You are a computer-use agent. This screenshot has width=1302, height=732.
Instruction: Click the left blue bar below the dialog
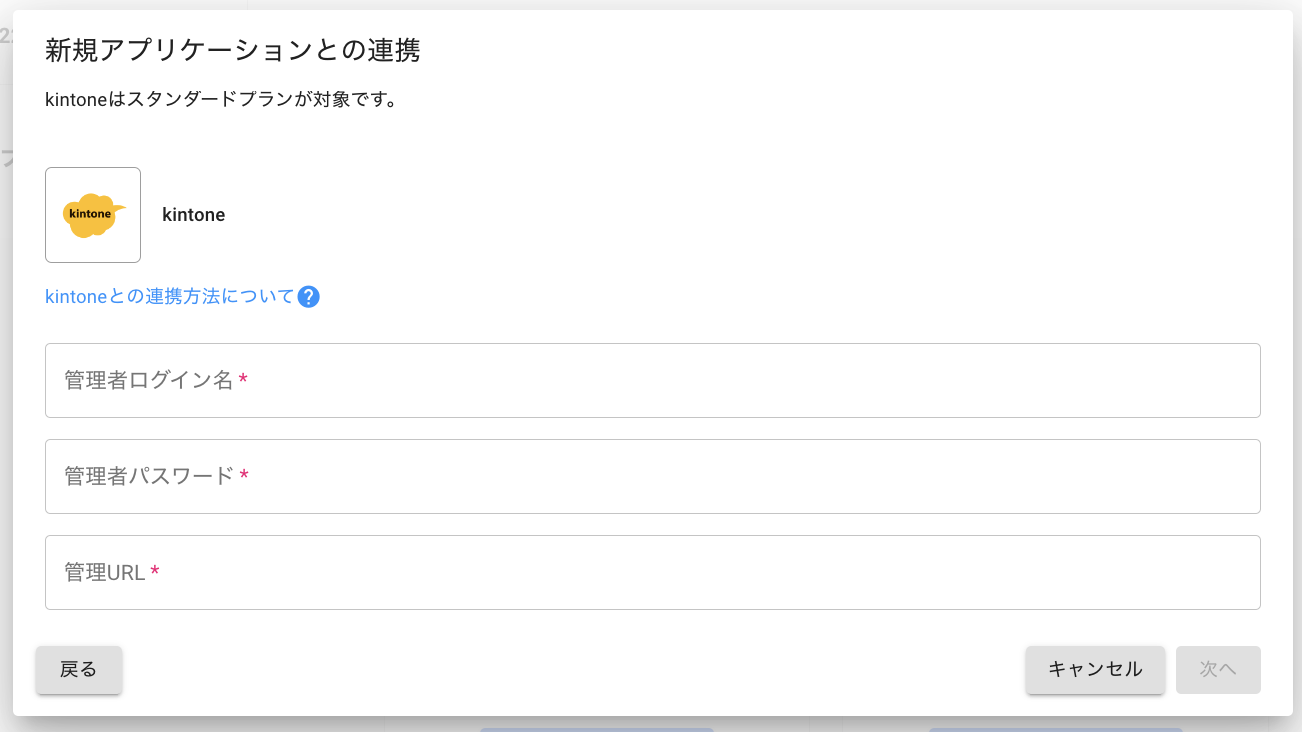[x=596, y=728]
